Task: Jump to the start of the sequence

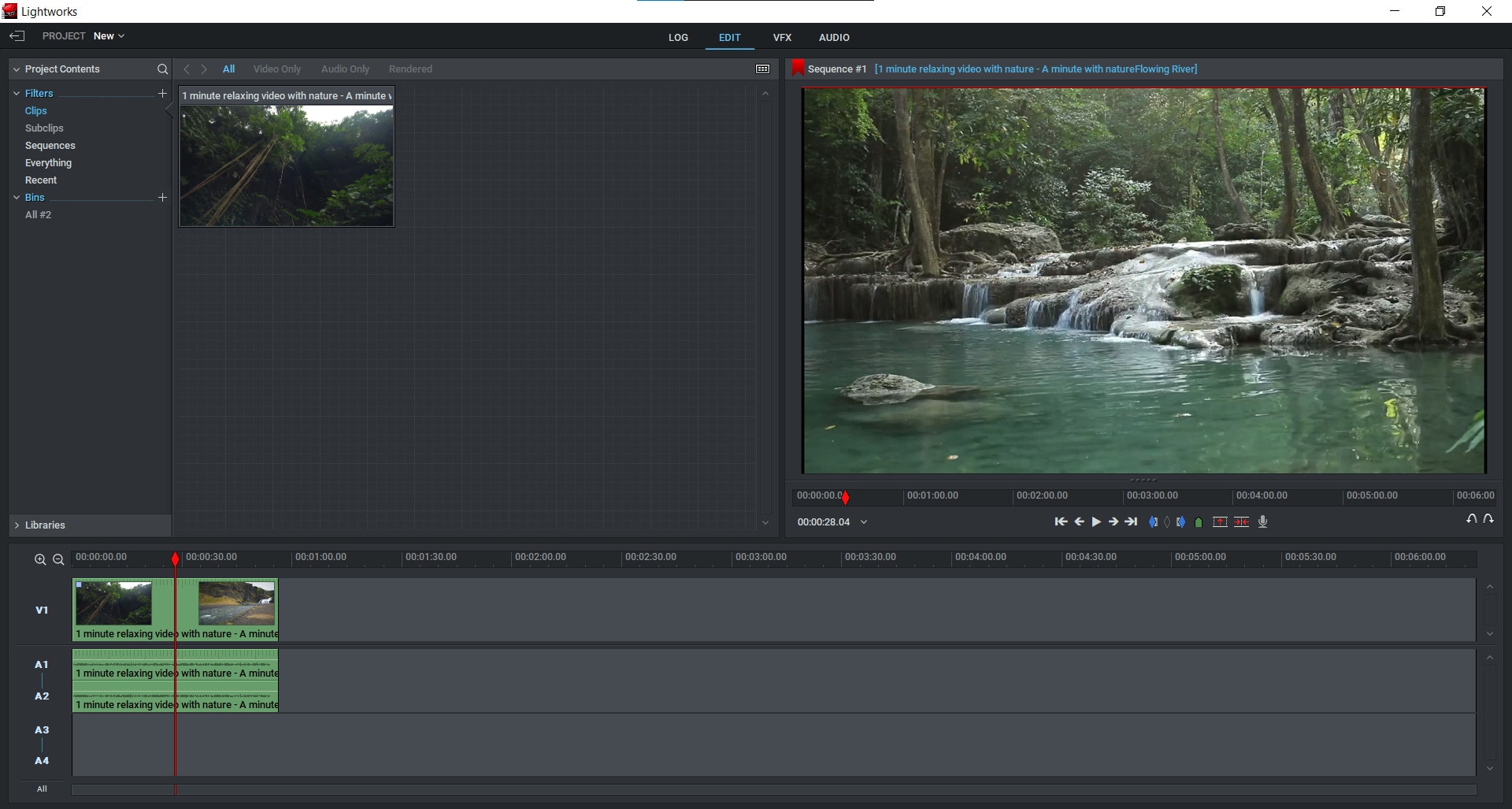Action: coord(1061,521)
